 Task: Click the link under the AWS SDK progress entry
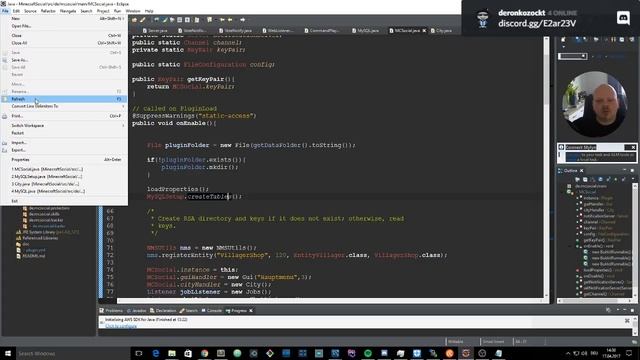(x=121, y=326)
